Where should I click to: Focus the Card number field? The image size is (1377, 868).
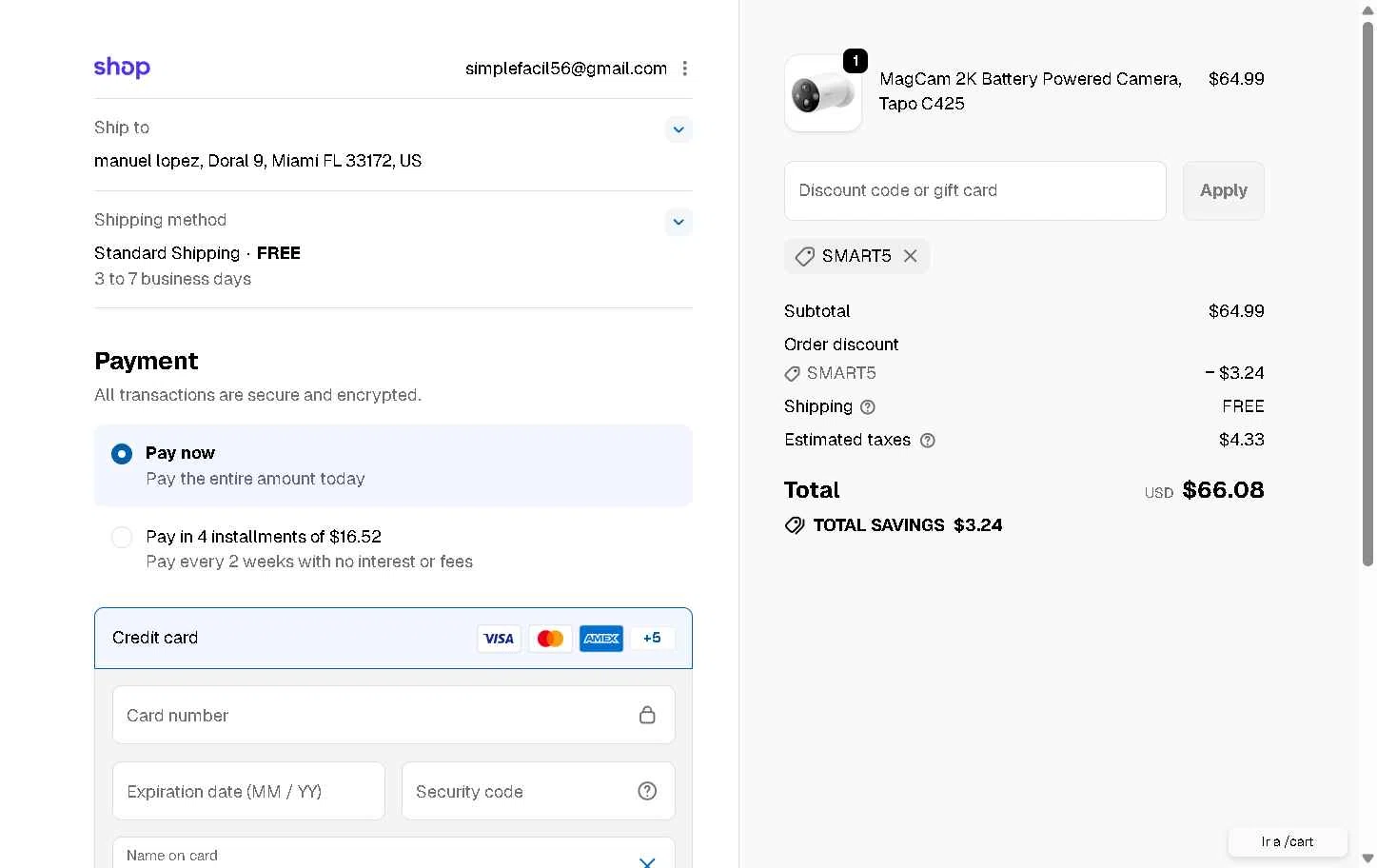[x=394, y=715]
